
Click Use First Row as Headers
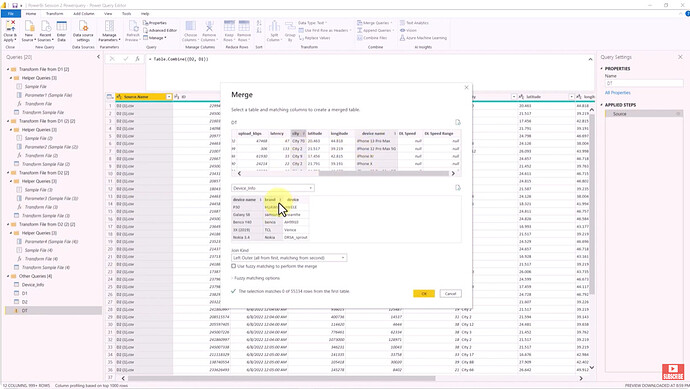click(x=325, y=30)
